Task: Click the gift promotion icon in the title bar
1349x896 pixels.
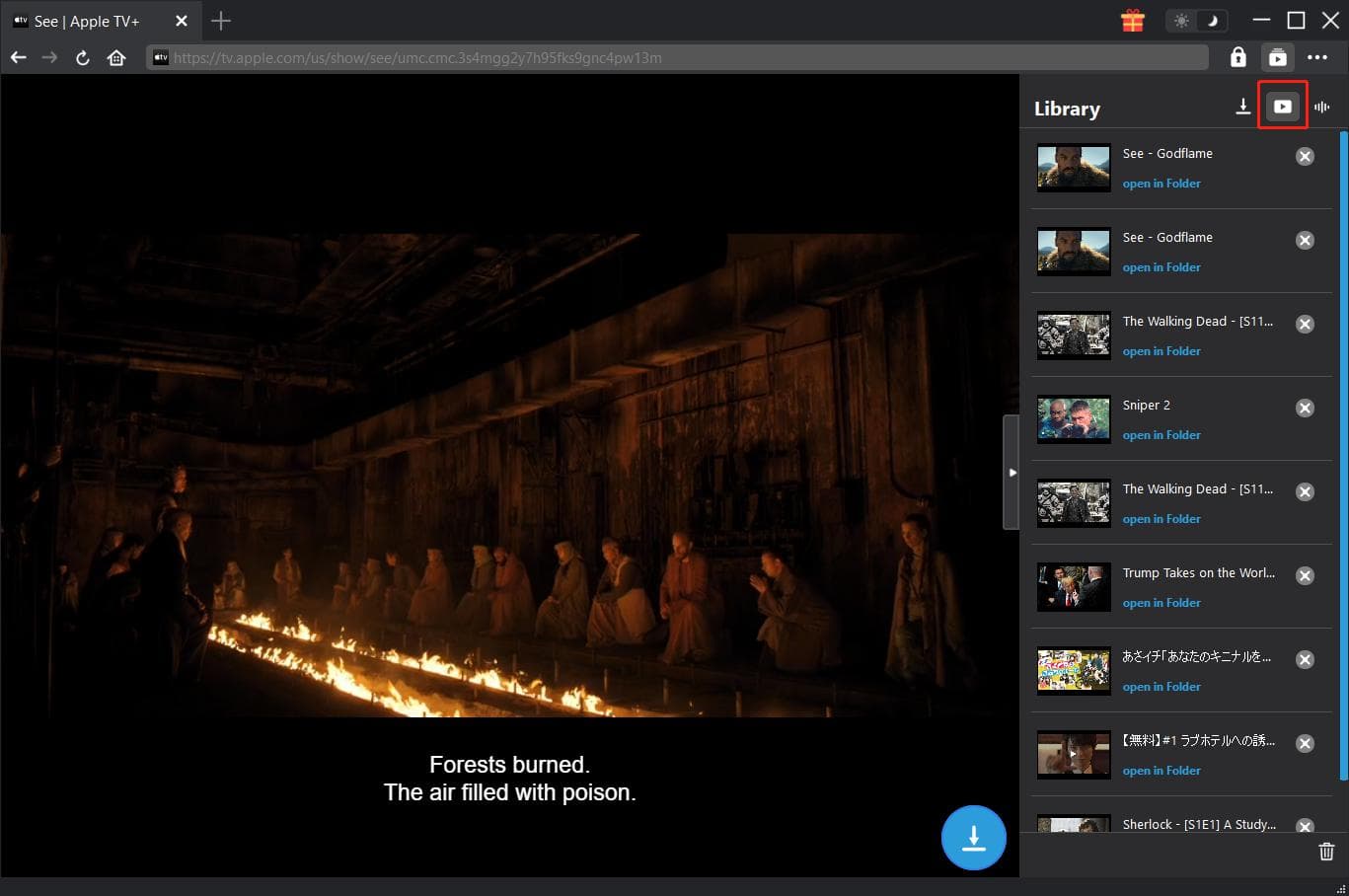Action: point(1132,19)
